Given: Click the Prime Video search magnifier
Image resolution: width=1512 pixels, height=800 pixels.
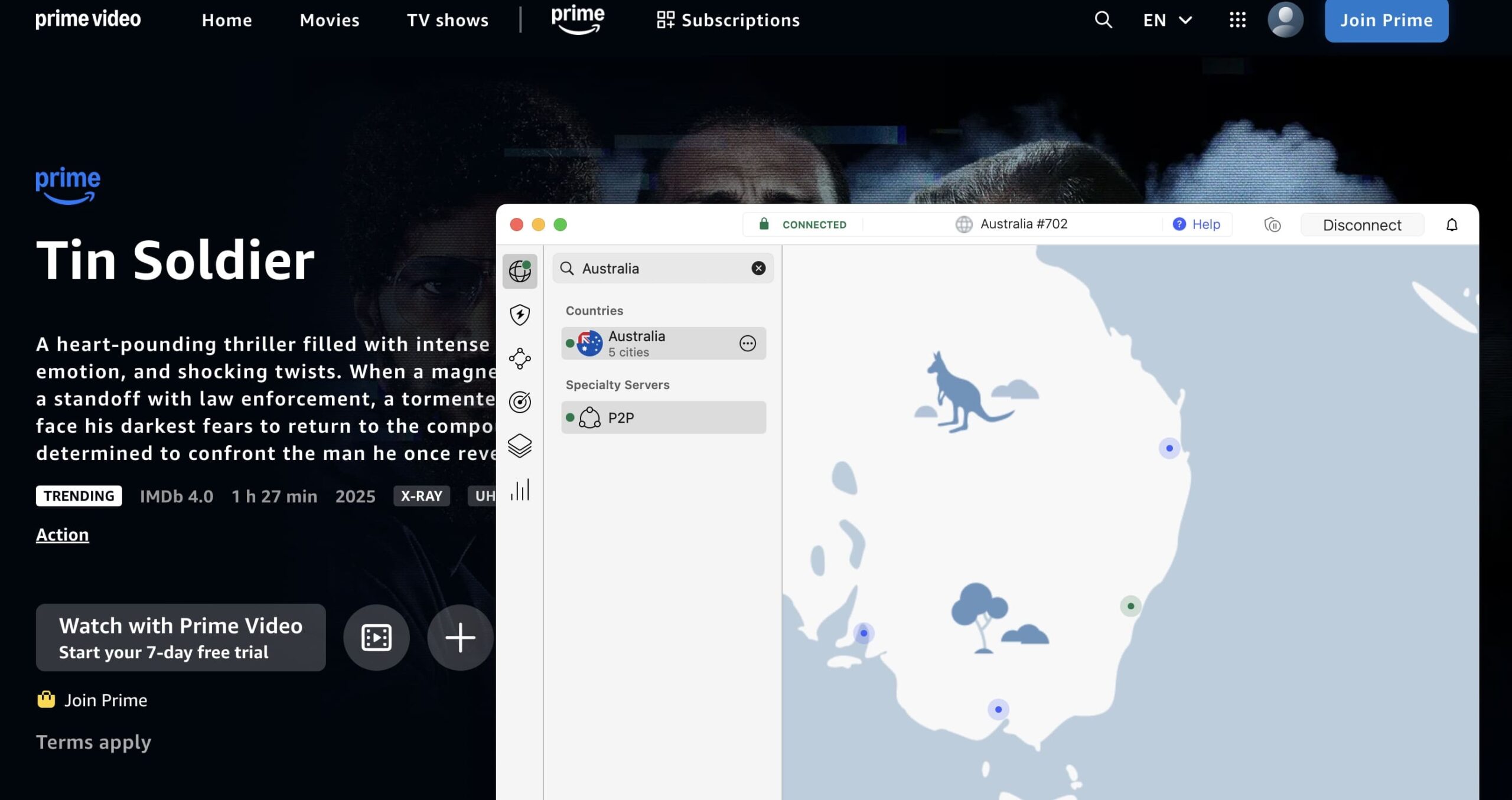Looking at the screenshot, I should click(1102, 19).
